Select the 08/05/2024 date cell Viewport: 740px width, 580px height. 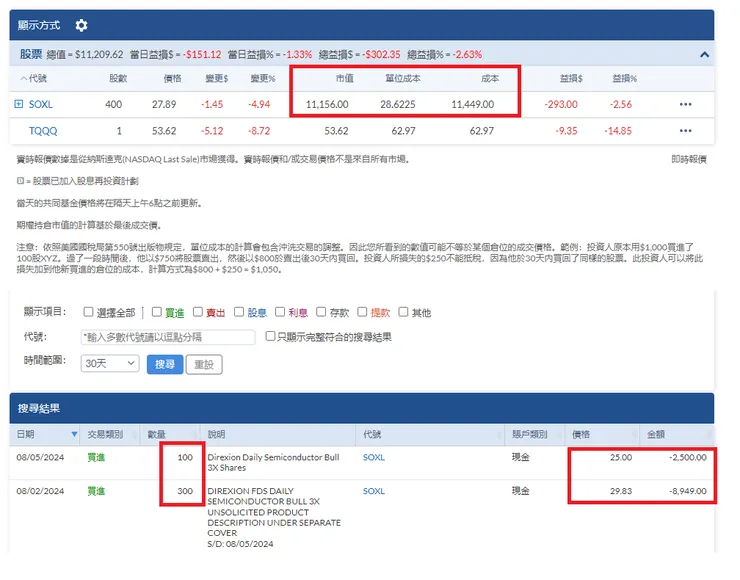point(40,457)
